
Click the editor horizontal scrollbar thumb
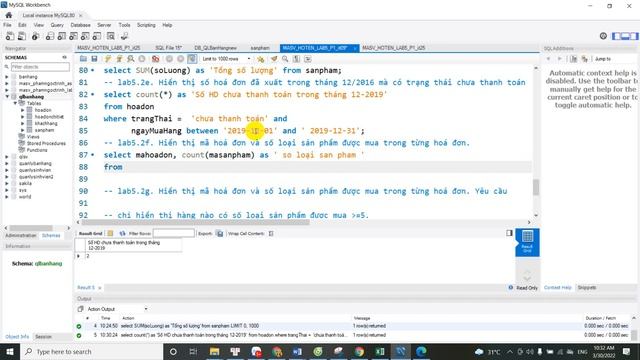click(x=196, y=222)
